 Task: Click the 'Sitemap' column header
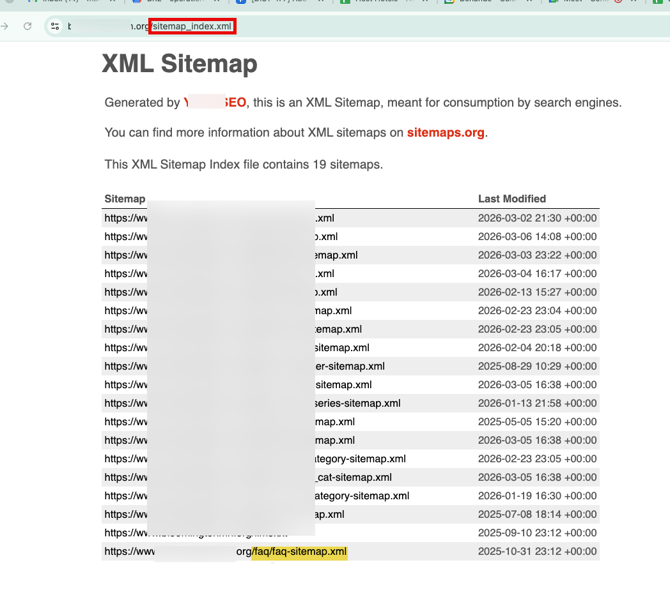pyautogui.click(x=125, y=199)
